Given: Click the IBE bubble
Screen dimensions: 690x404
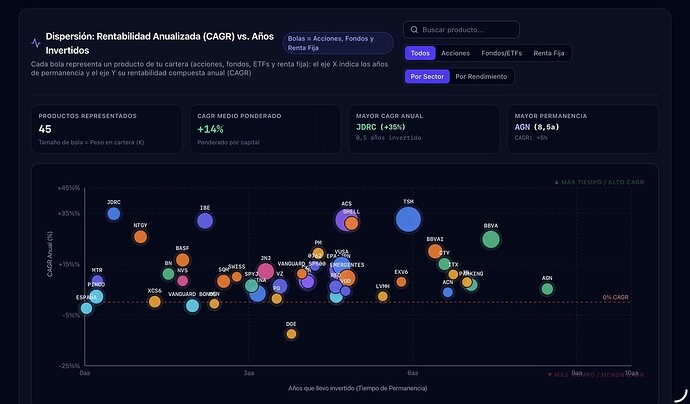Looking at the screenshot, I should point(205,220).
